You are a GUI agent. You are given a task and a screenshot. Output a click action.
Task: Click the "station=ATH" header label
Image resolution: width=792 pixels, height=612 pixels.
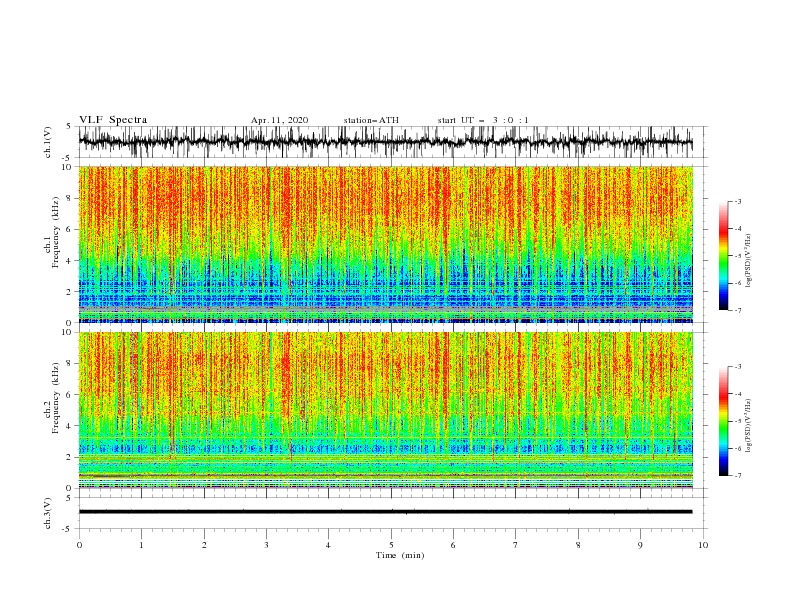[x=371, y=120]
